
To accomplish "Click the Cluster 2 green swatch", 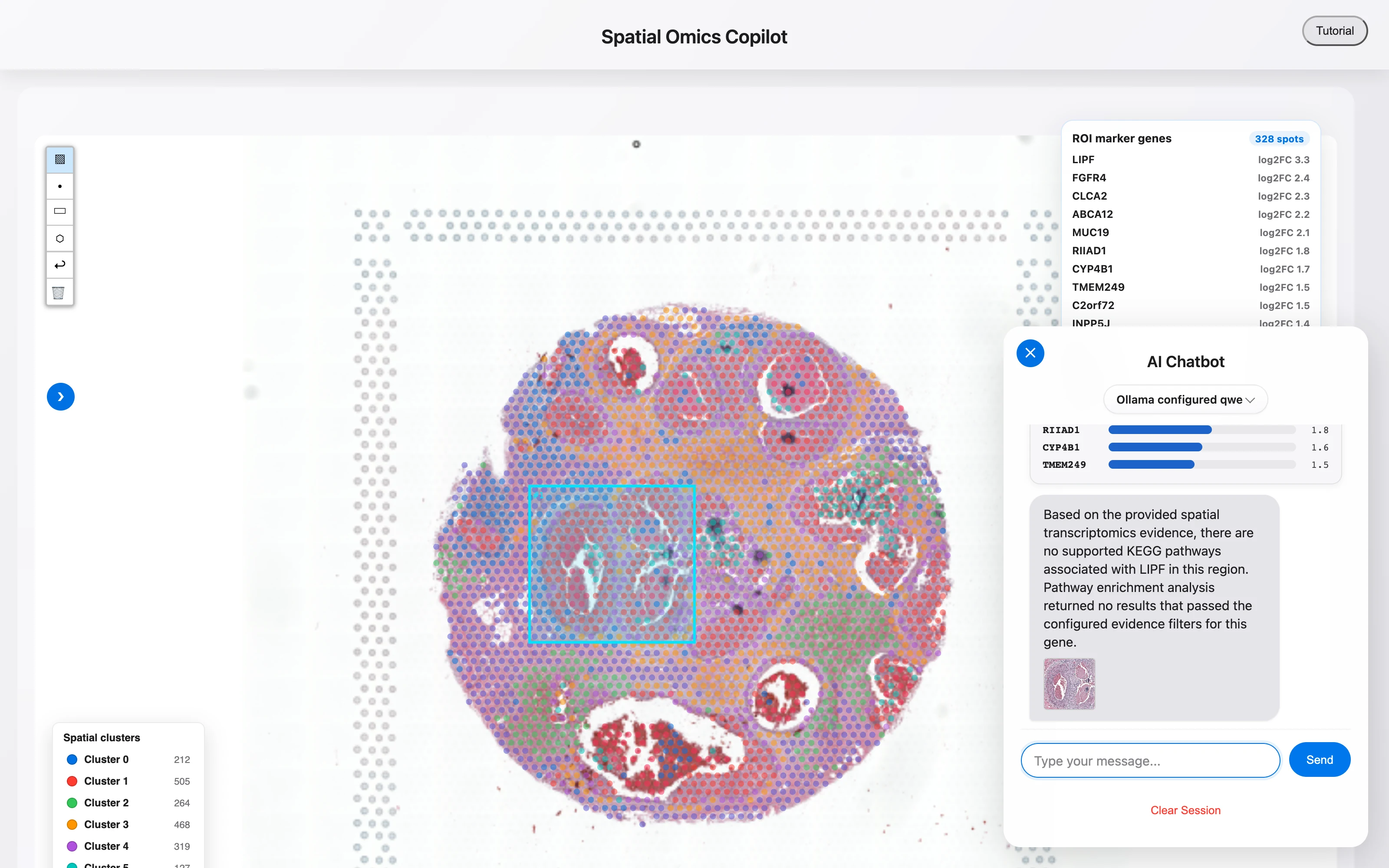I will coord(72,802).
